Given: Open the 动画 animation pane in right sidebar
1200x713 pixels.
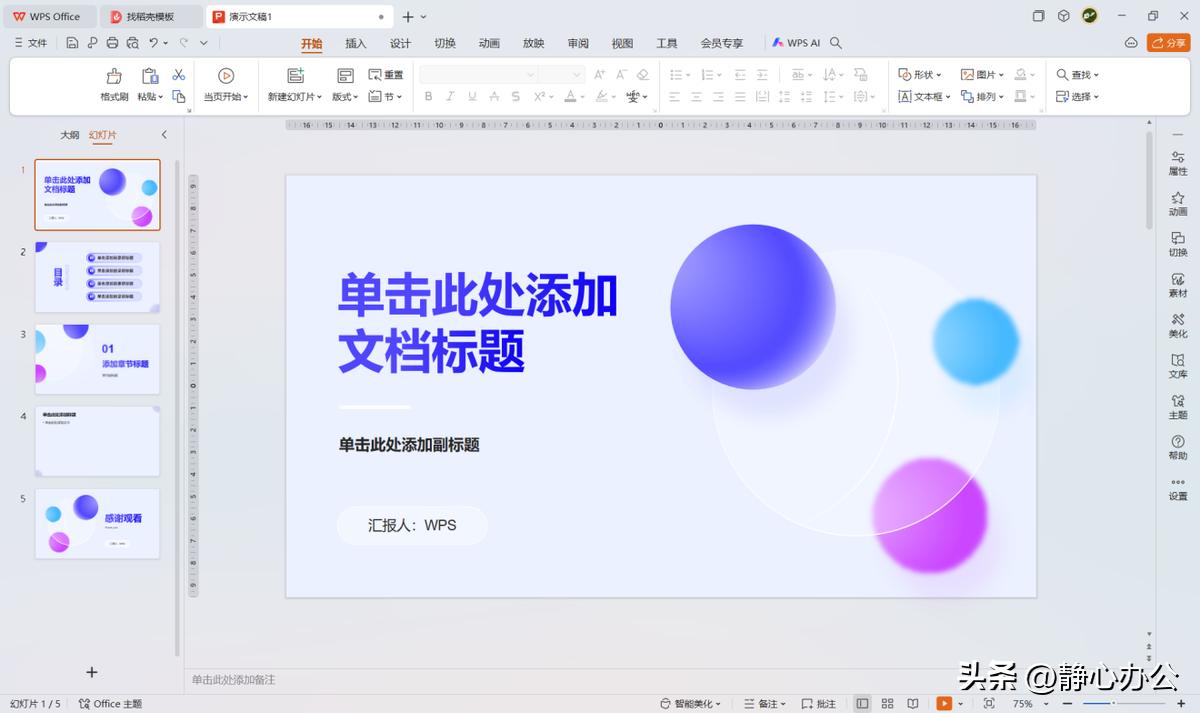Looking at the screenshot, I should (1178, 204).
